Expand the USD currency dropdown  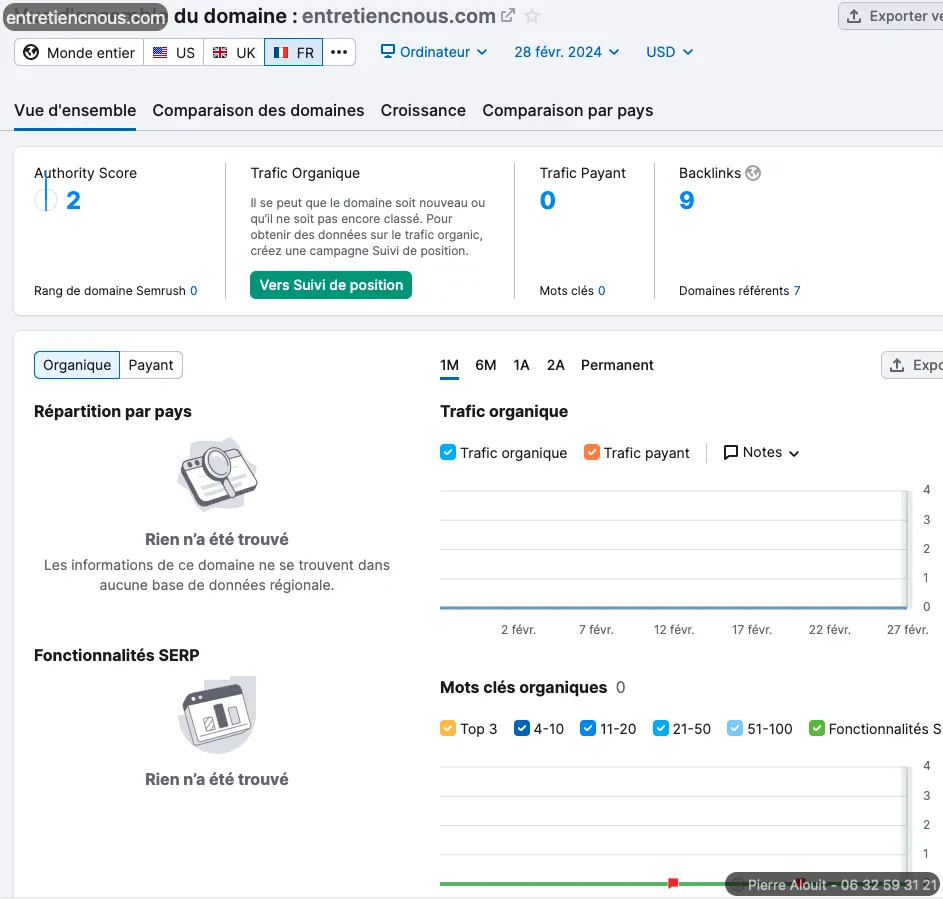(x=669, y=52)
